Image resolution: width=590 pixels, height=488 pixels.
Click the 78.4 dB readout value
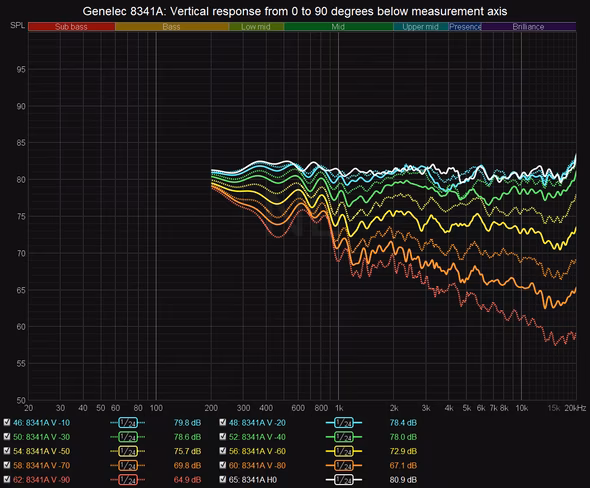pos(403,423)
